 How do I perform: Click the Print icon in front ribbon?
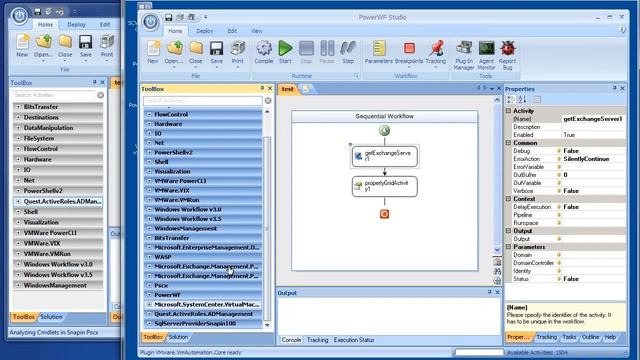(x=238, y=48)
